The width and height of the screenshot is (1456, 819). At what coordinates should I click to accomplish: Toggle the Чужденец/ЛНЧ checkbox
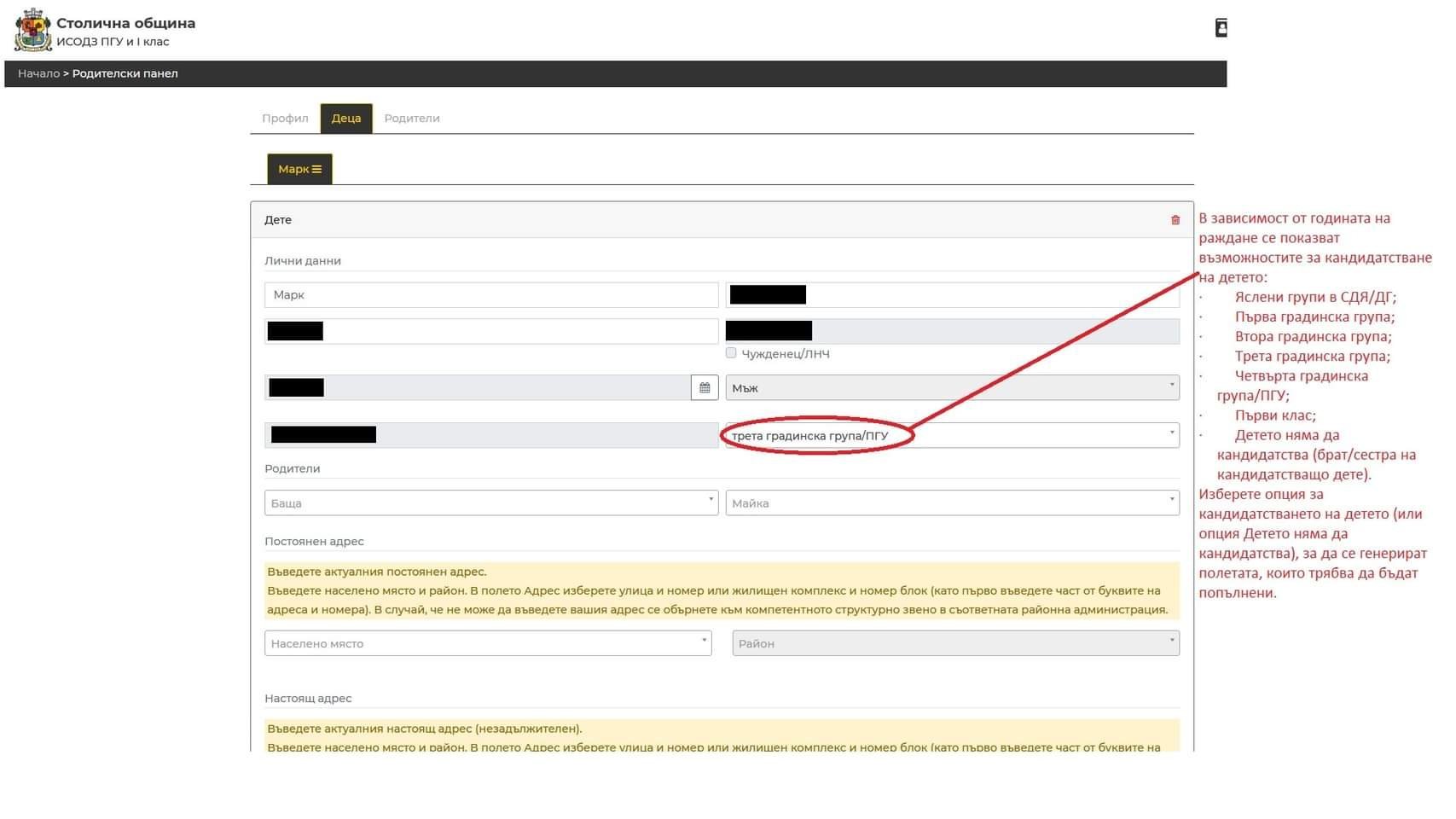(731, 353)
